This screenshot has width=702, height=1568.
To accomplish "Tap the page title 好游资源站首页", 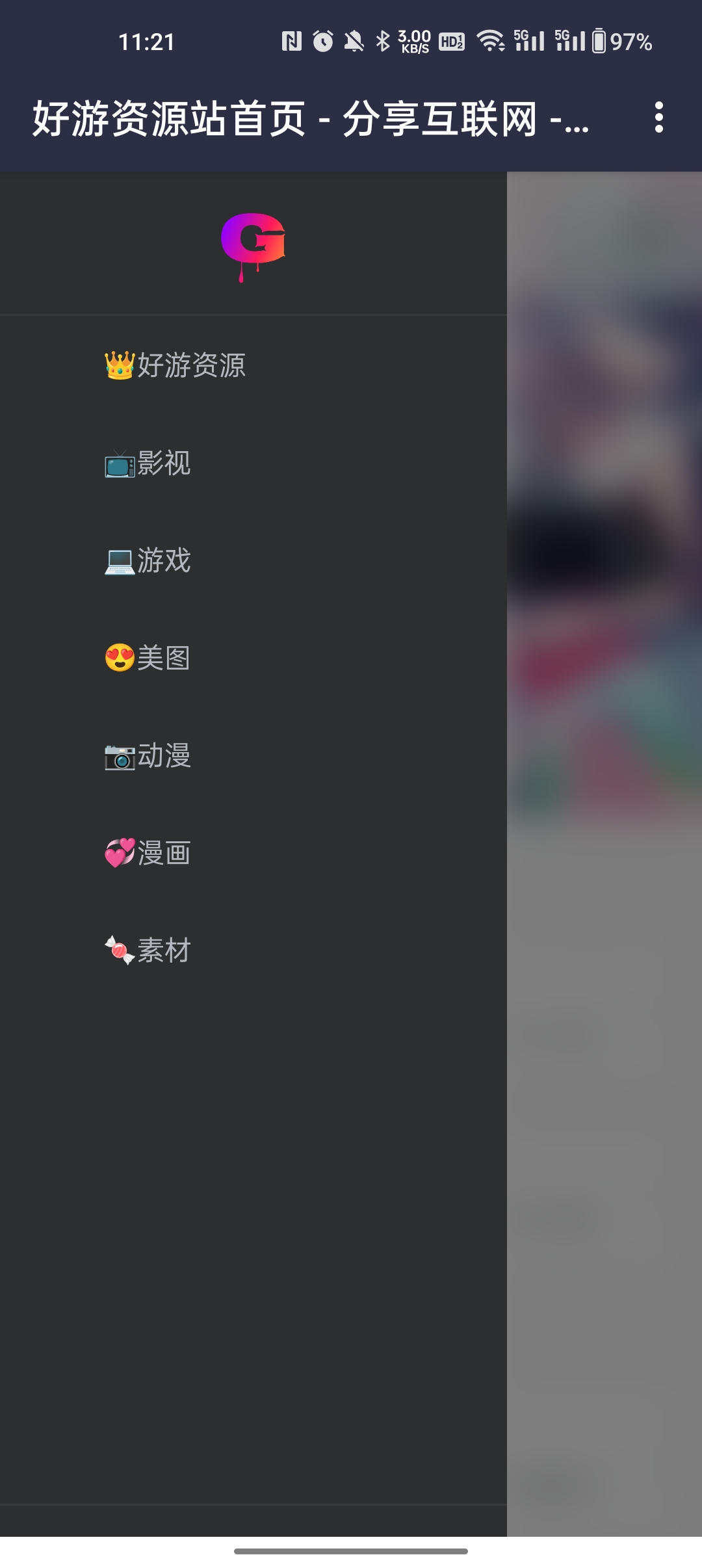I will coord(169,118).
